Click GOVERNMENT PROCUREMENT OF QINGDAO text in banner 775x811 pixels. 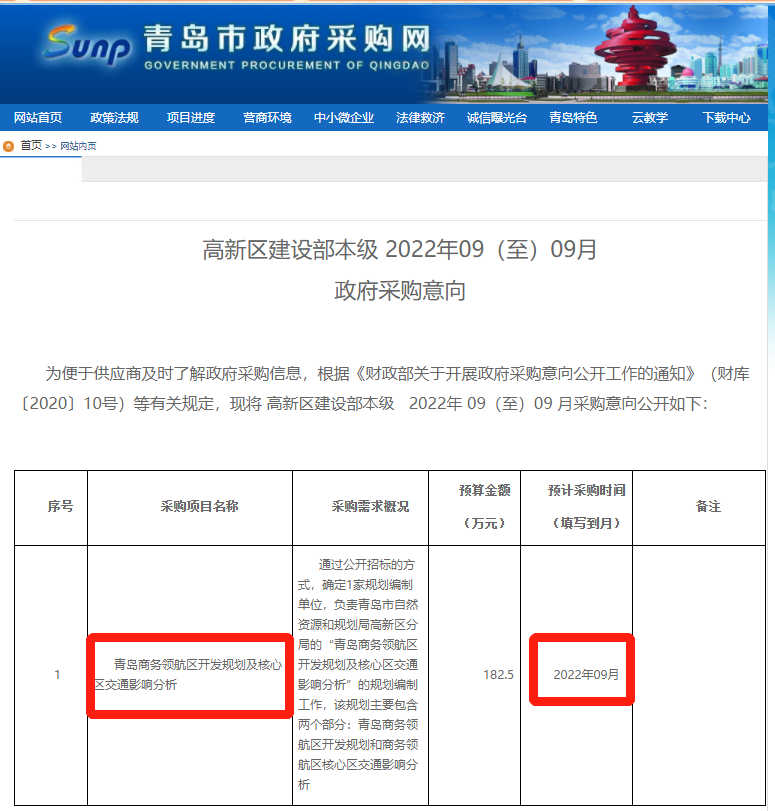click(287, 65)
